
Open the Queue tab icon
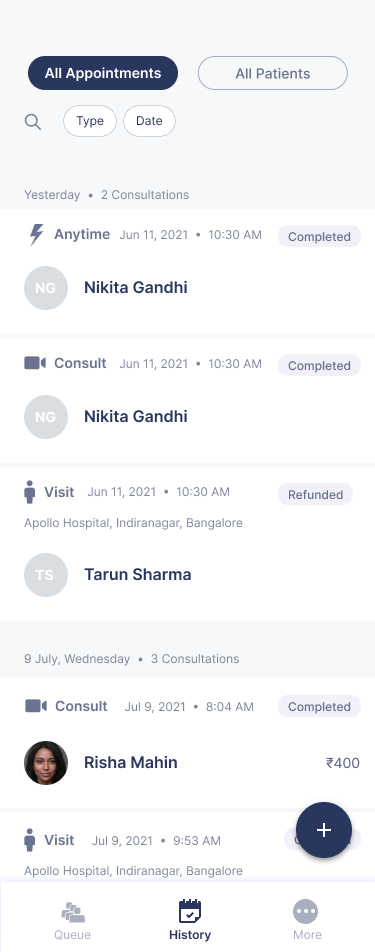point(73,911)
